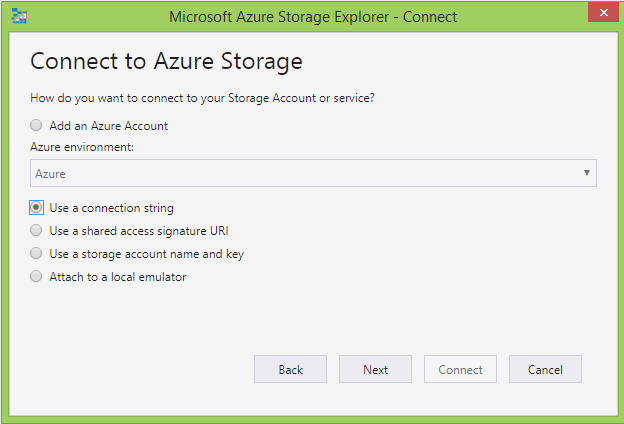Close the Connect window
This screenshot has width=624, height=424.
tap(603, 12)
